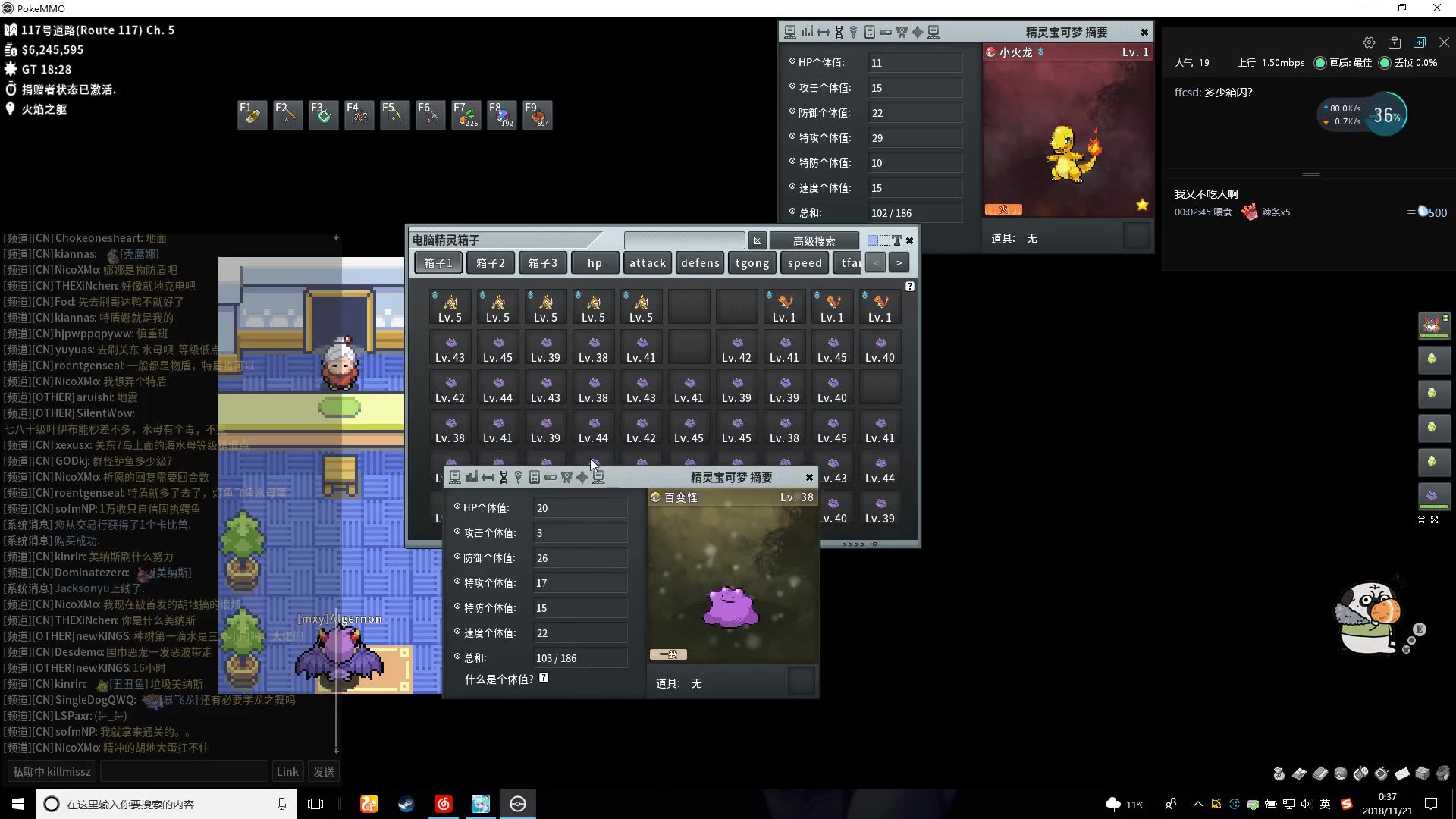Click the Link button in chat
This screenshot has width=1456, height=819.
tap(287, 772)
